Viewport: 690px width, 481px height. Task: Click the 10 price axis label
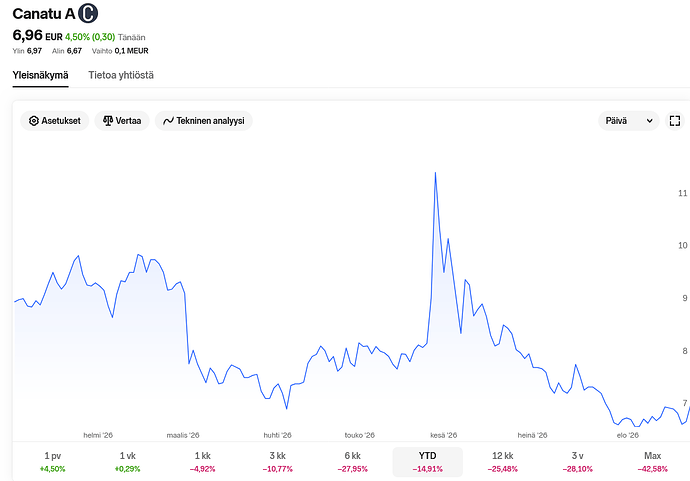683,246
